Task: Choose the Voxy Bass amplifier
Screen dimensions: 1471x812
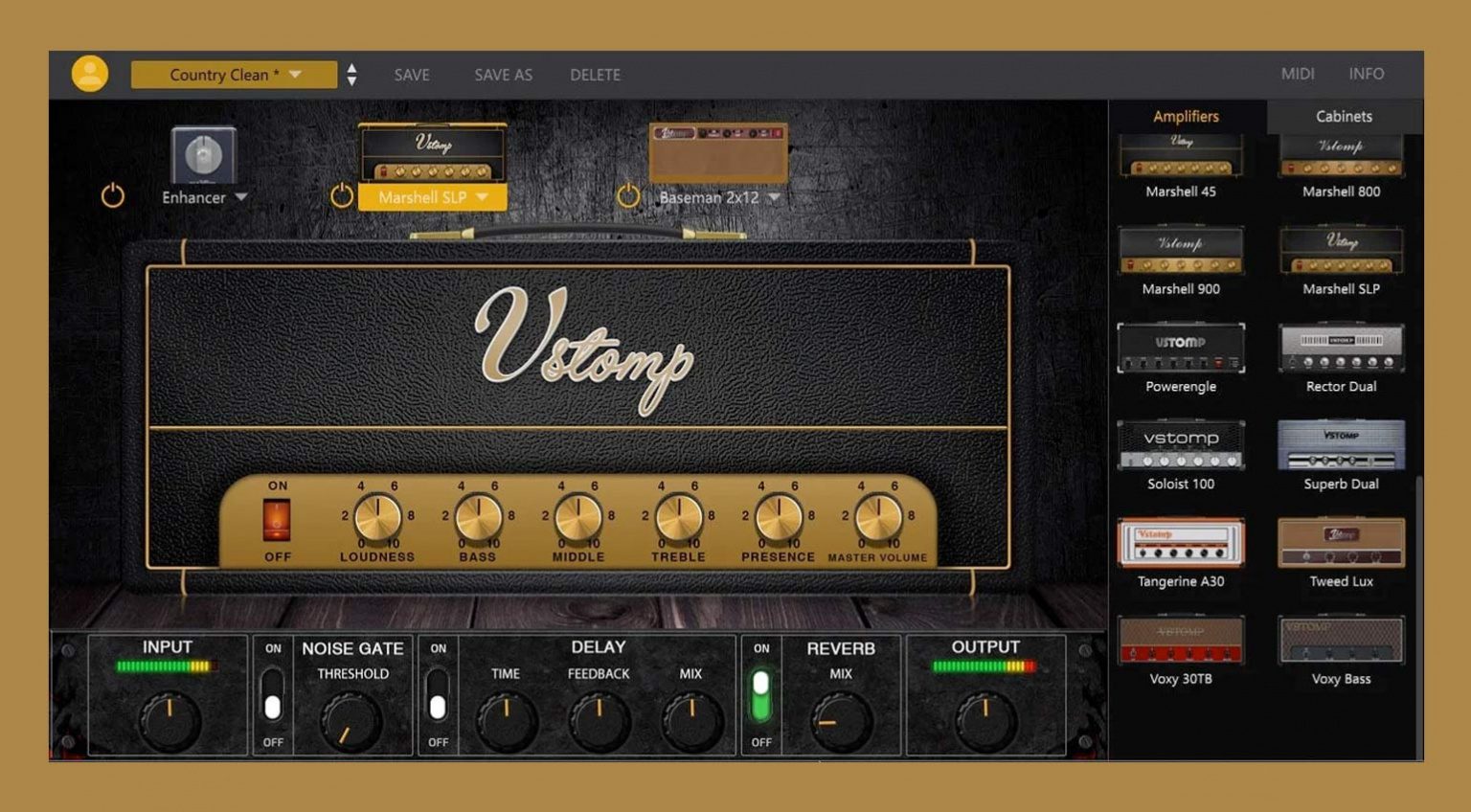Action: (1341, 640)
